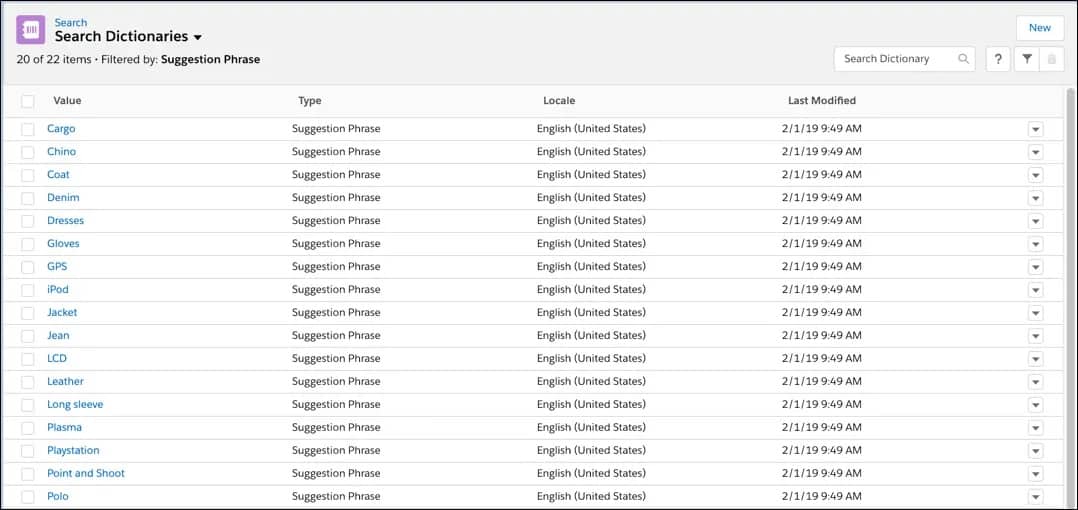Click the New button
Viewport: 1078px width, 510px height.
pyautogui.click(x=1040, y=28)
